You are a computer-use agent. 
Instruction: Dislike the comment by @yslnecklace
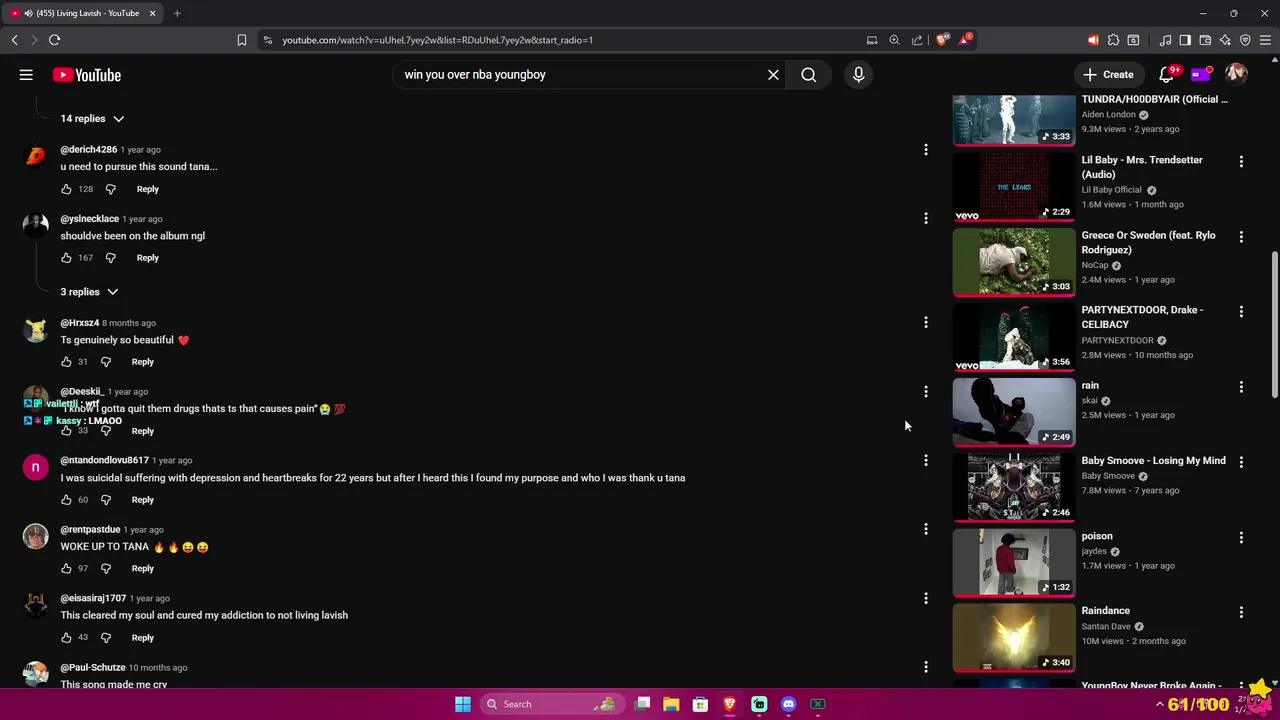click(111, 258)
